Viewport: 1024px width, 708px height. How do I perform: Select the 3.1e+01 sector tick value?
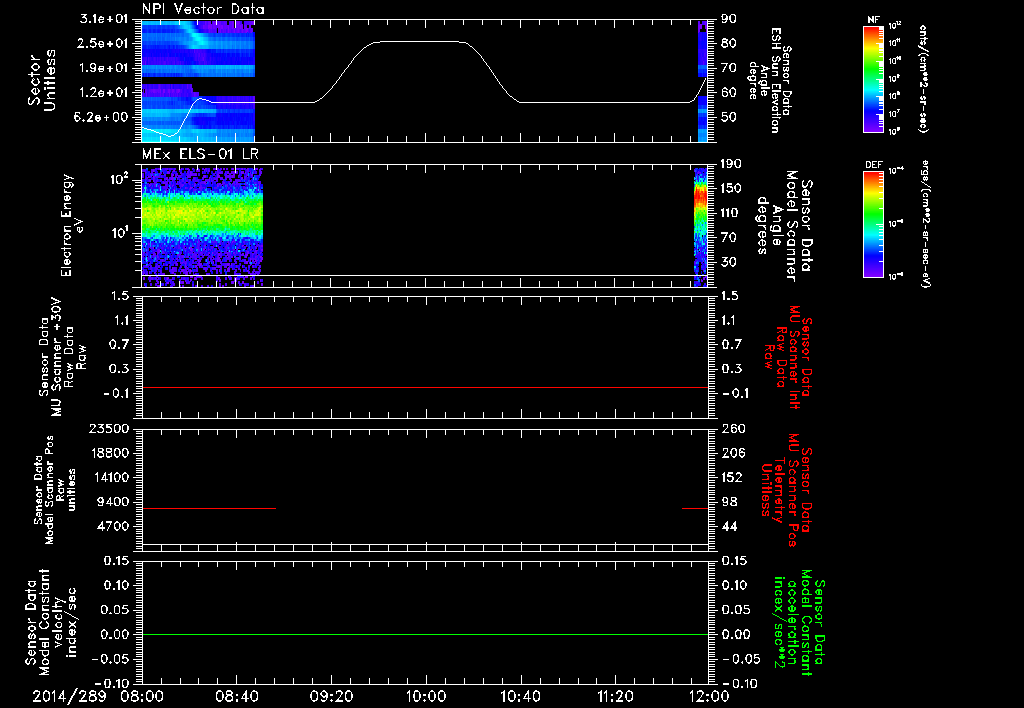[103, 19]
